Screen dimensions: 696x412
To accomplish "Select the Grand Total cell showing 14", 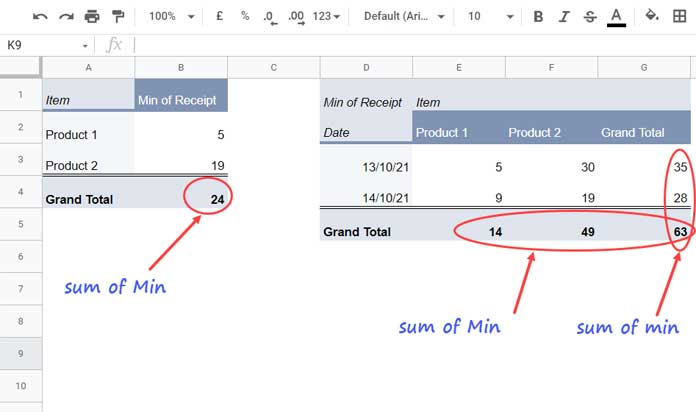I will click(459, 225).
